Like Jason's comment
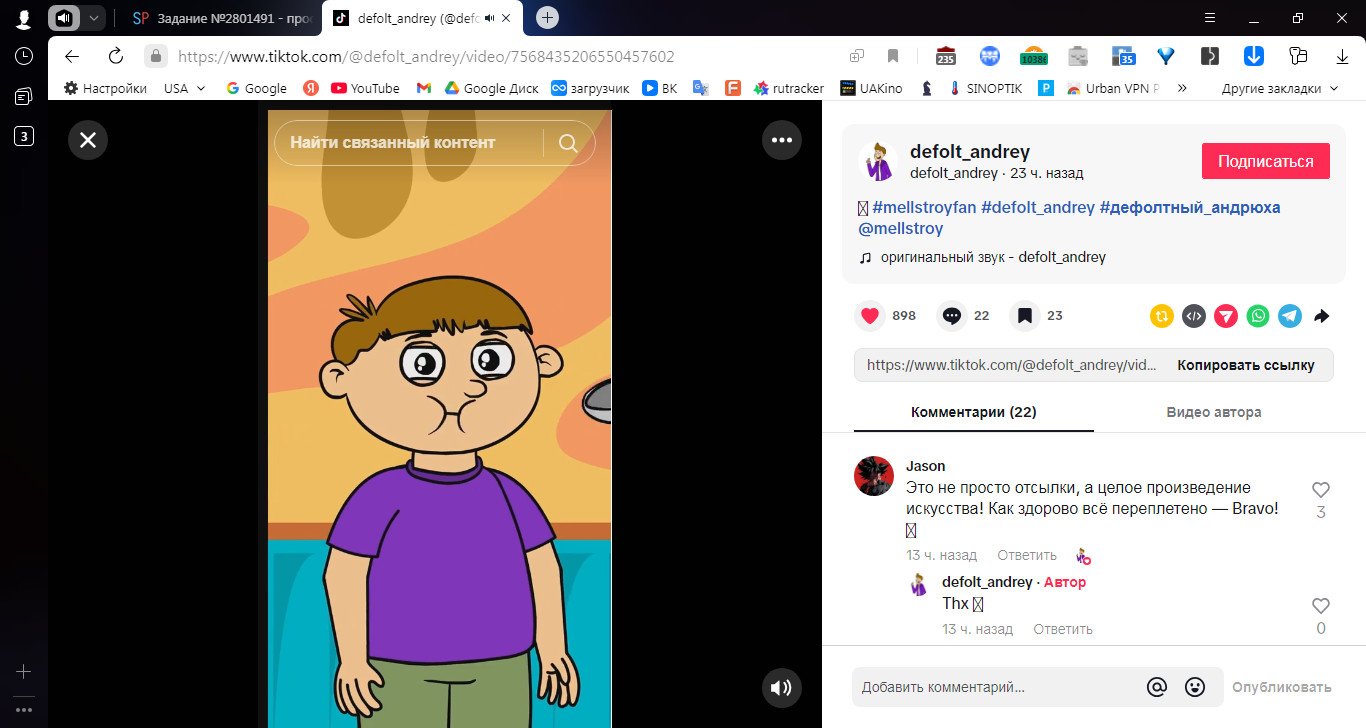The width and height of the screenshot is (1366, 728). click(x=1321, y=490)
